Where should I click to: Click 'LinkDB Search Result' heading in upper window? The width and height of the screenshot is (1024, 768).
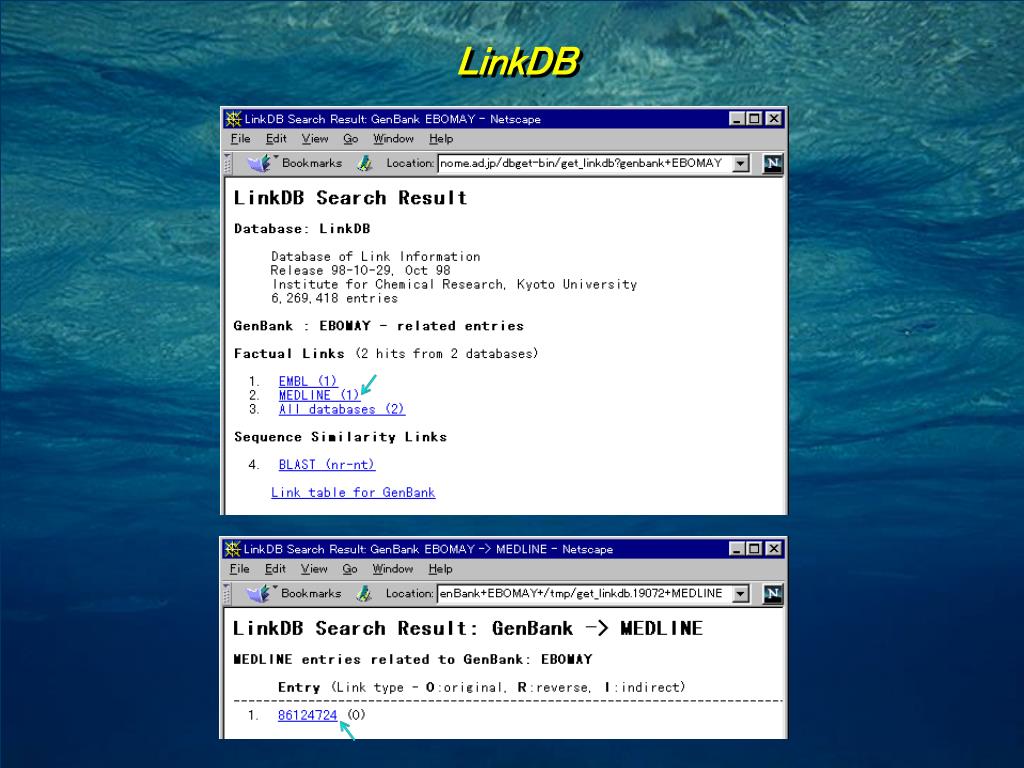pyautogui.click(x=350, y=198)
